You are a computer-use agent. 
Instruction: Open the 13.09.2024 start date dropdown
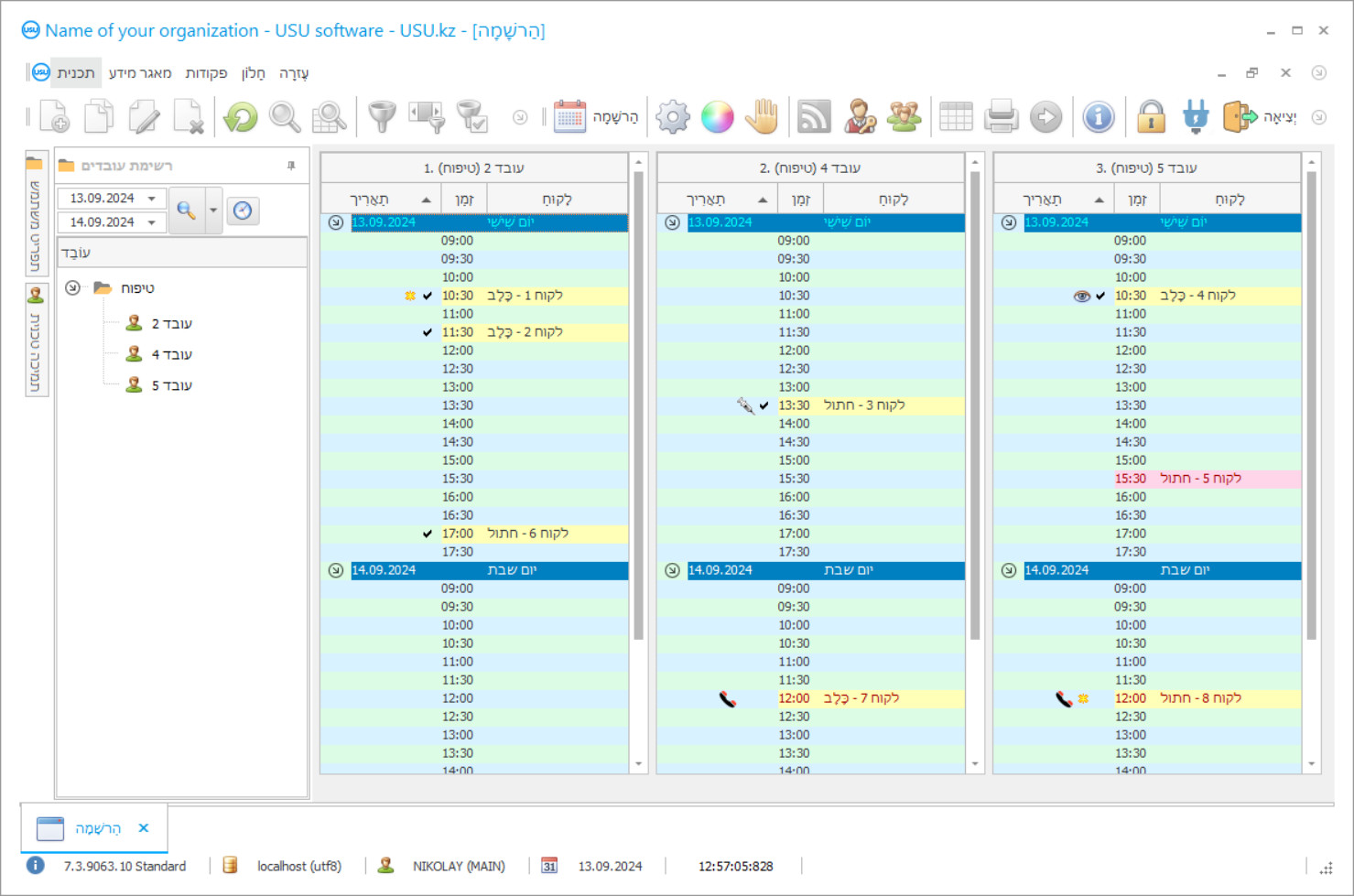pos(152,199)
